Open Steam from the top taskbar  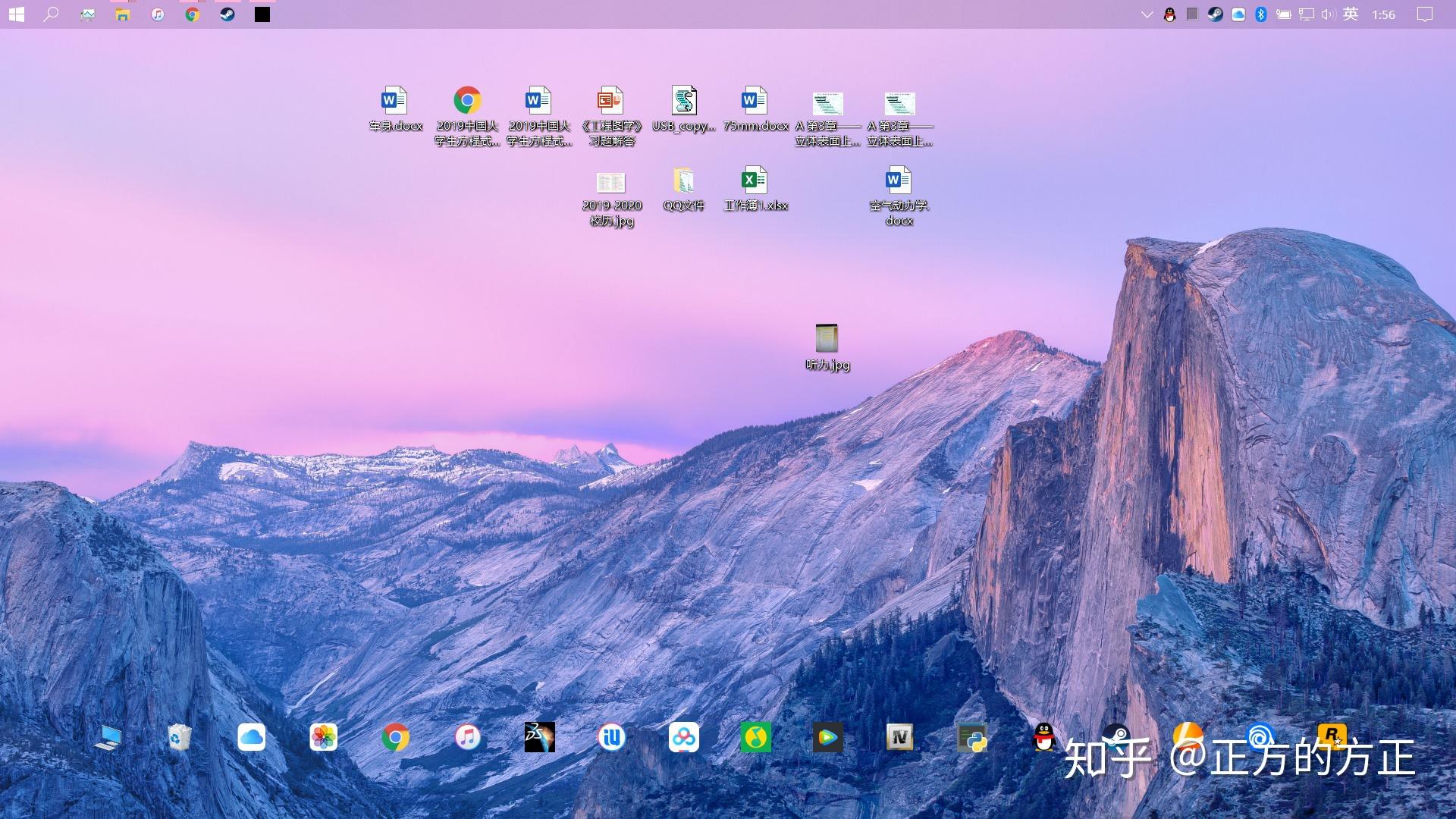tap(227, 14)
